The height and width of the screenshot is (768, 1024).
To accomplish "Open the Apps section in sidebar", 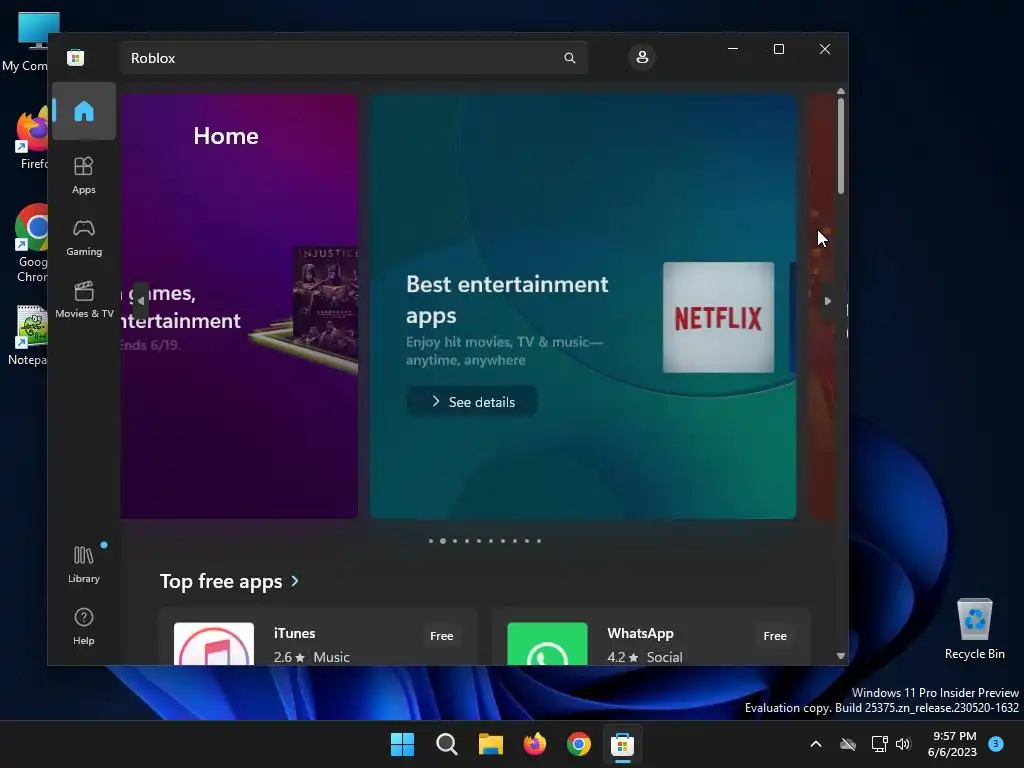I will pos(84,175).
